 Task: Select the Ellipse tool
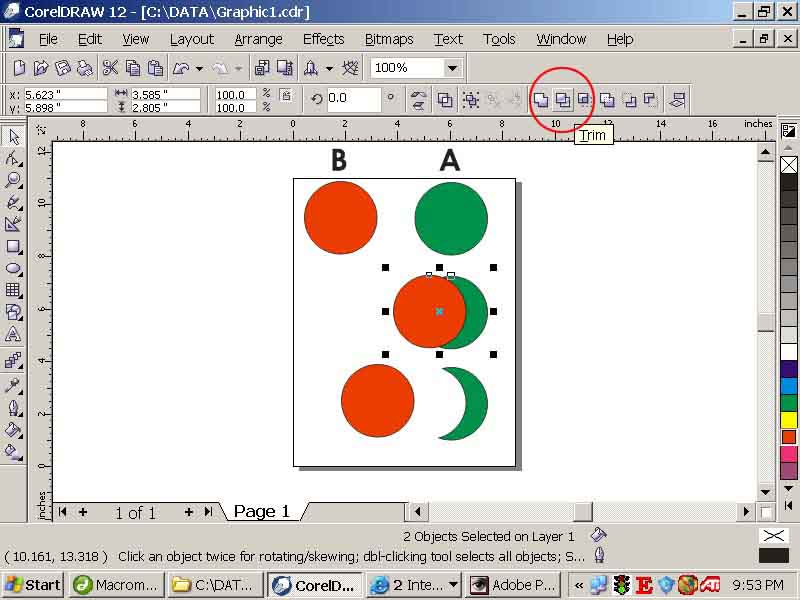point(13,268)
